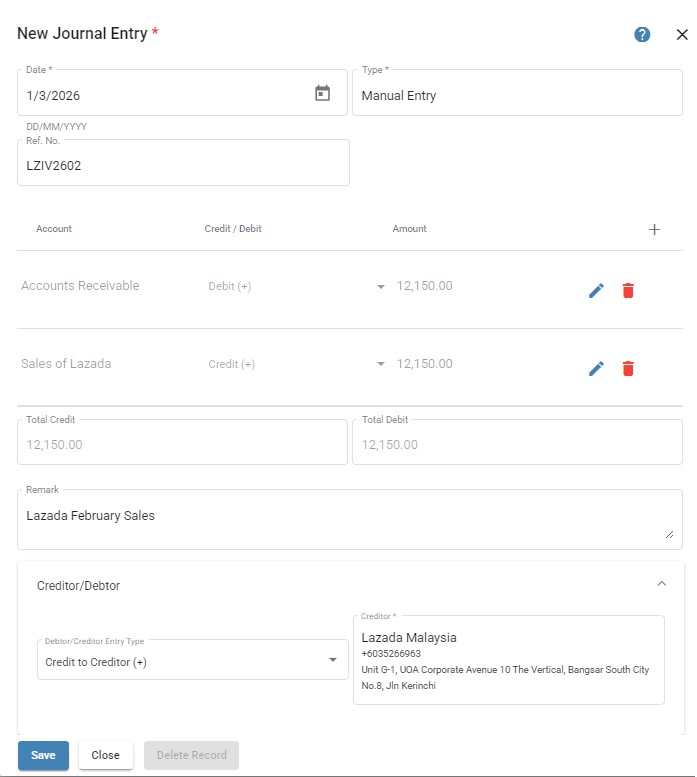Open the calendar date picker icon

(x=322, y=94)
